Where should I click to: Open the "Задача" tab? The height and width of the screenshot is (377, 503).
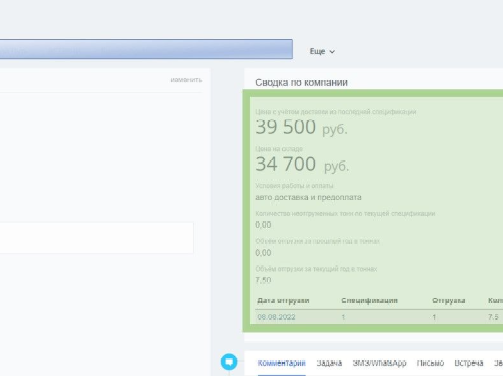coord(329,363)
